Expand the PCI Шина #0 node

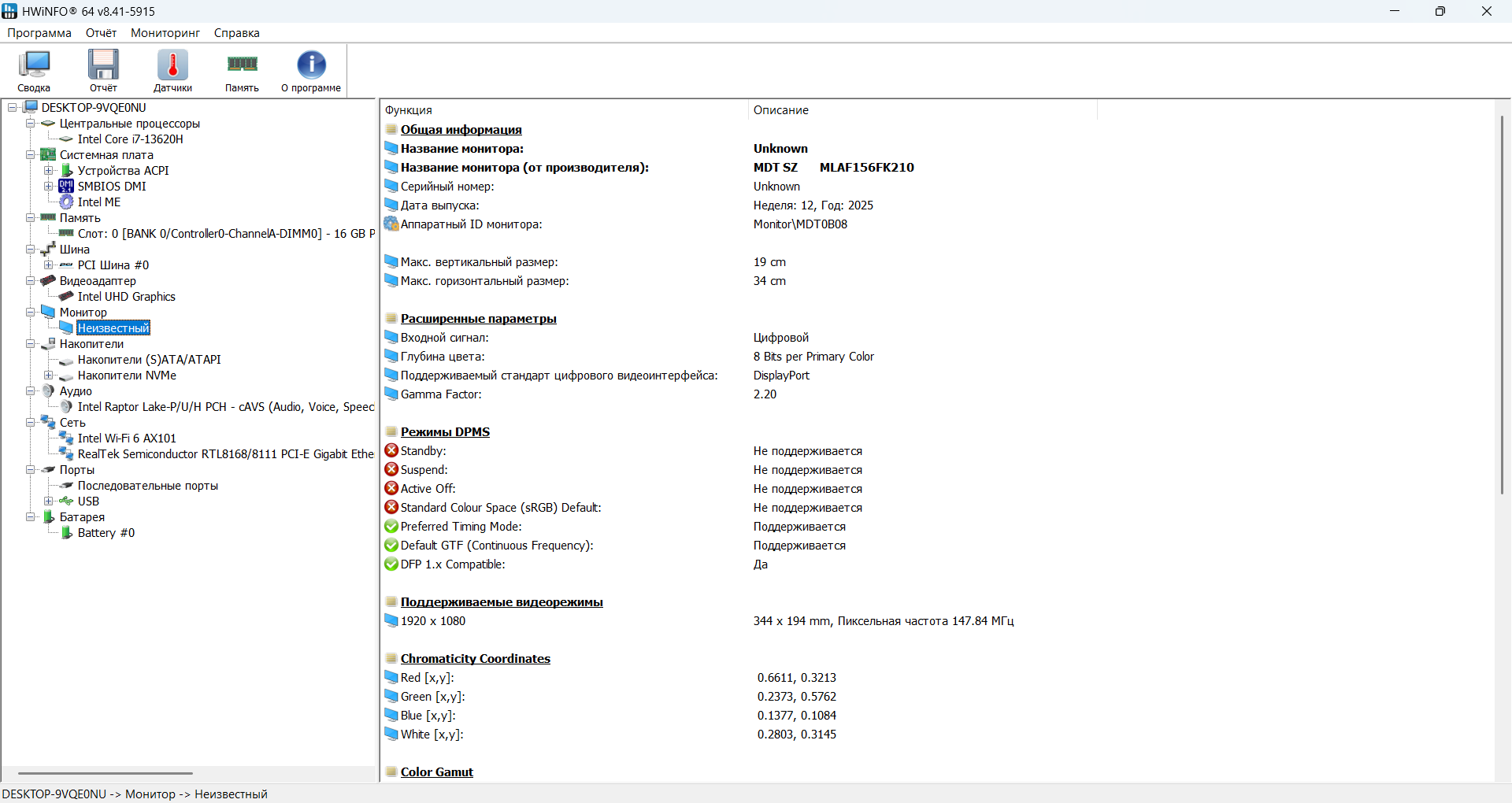click(49, 265)
